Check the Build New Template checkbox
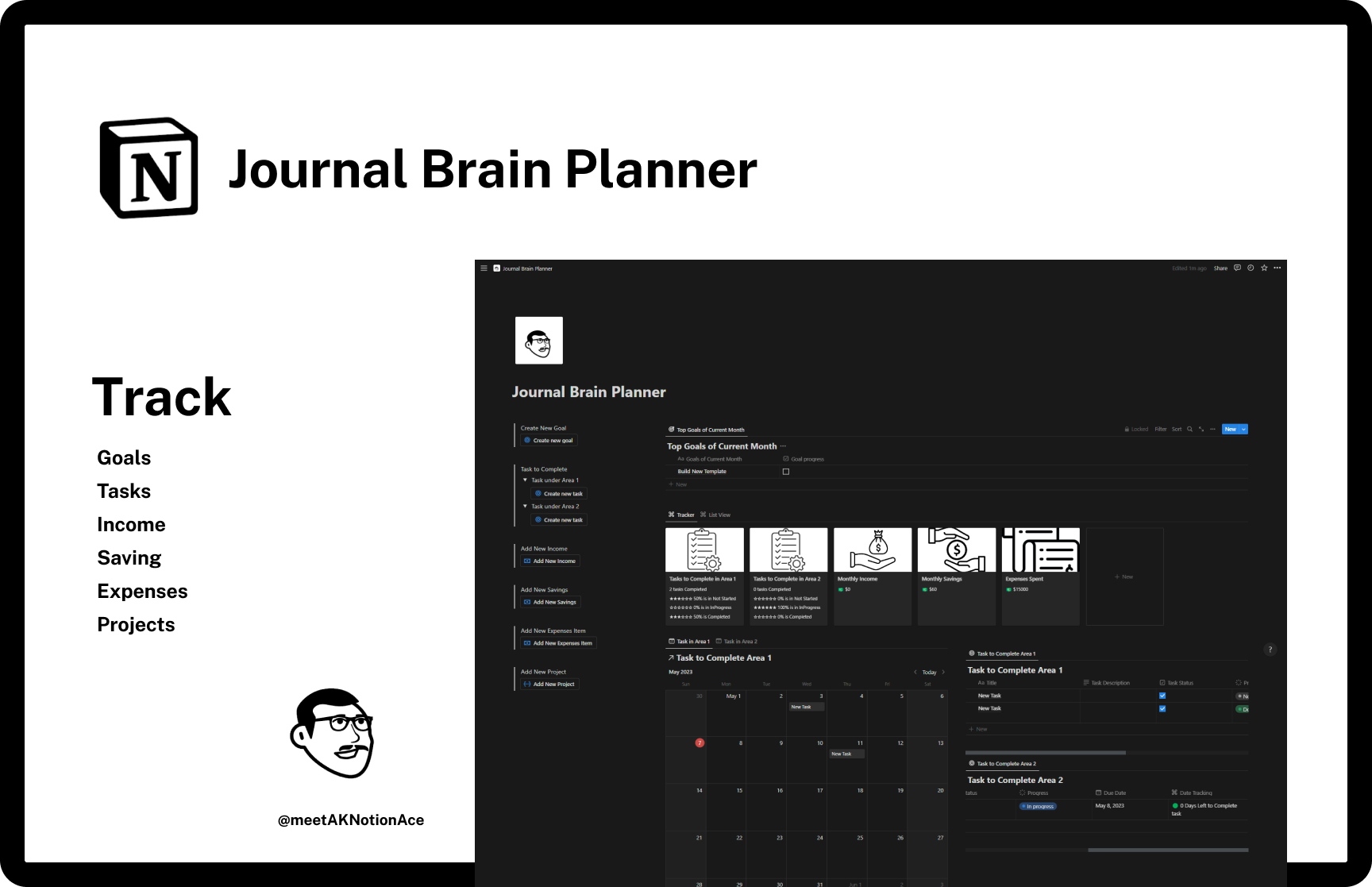 pos(786,471)
